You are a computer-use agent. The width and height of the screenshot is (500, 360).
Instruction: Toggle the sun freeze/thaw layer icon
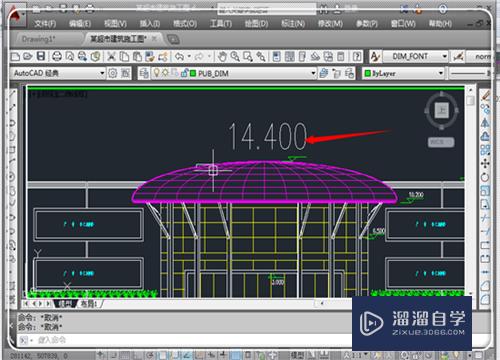point(165,73)
